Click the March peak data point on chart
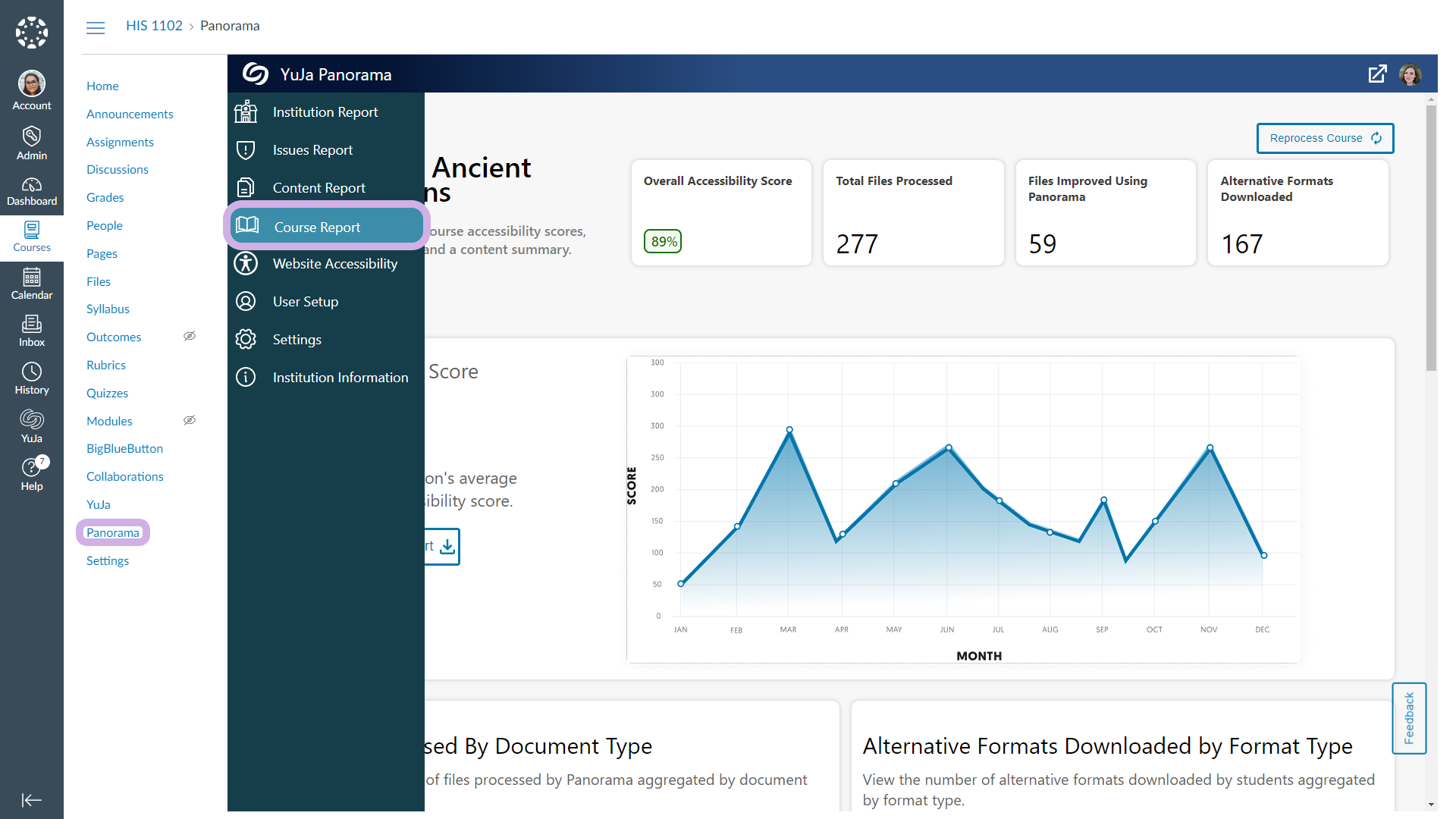Viewport: 1456px width, 819px height. coord(789,430)
